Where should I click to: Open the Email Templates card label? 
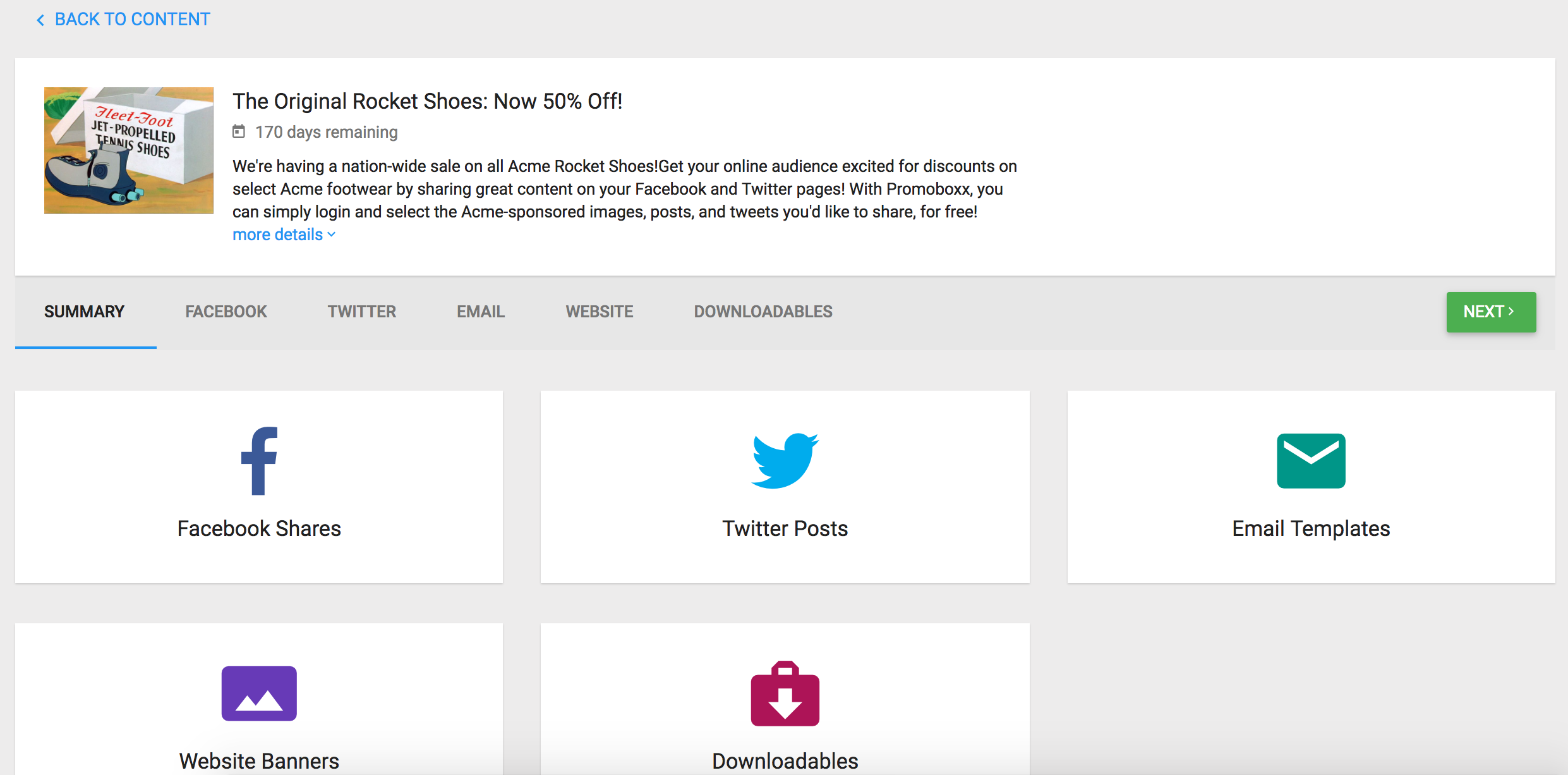[1311, 528]
